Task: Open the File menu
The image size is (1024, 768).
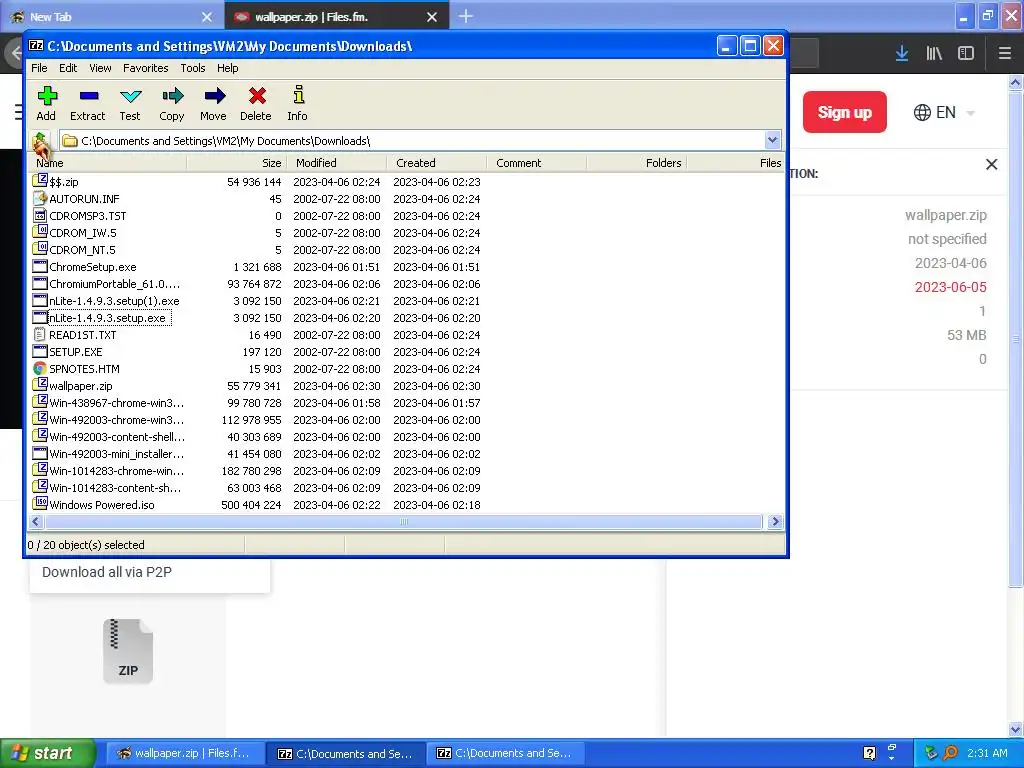Action: pos(39,68)
